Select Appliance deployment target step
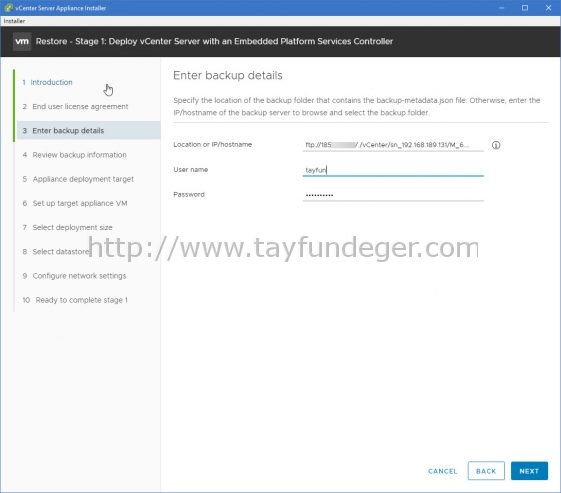Viewport: 561px width, 493px height. (x=83, y=179)
